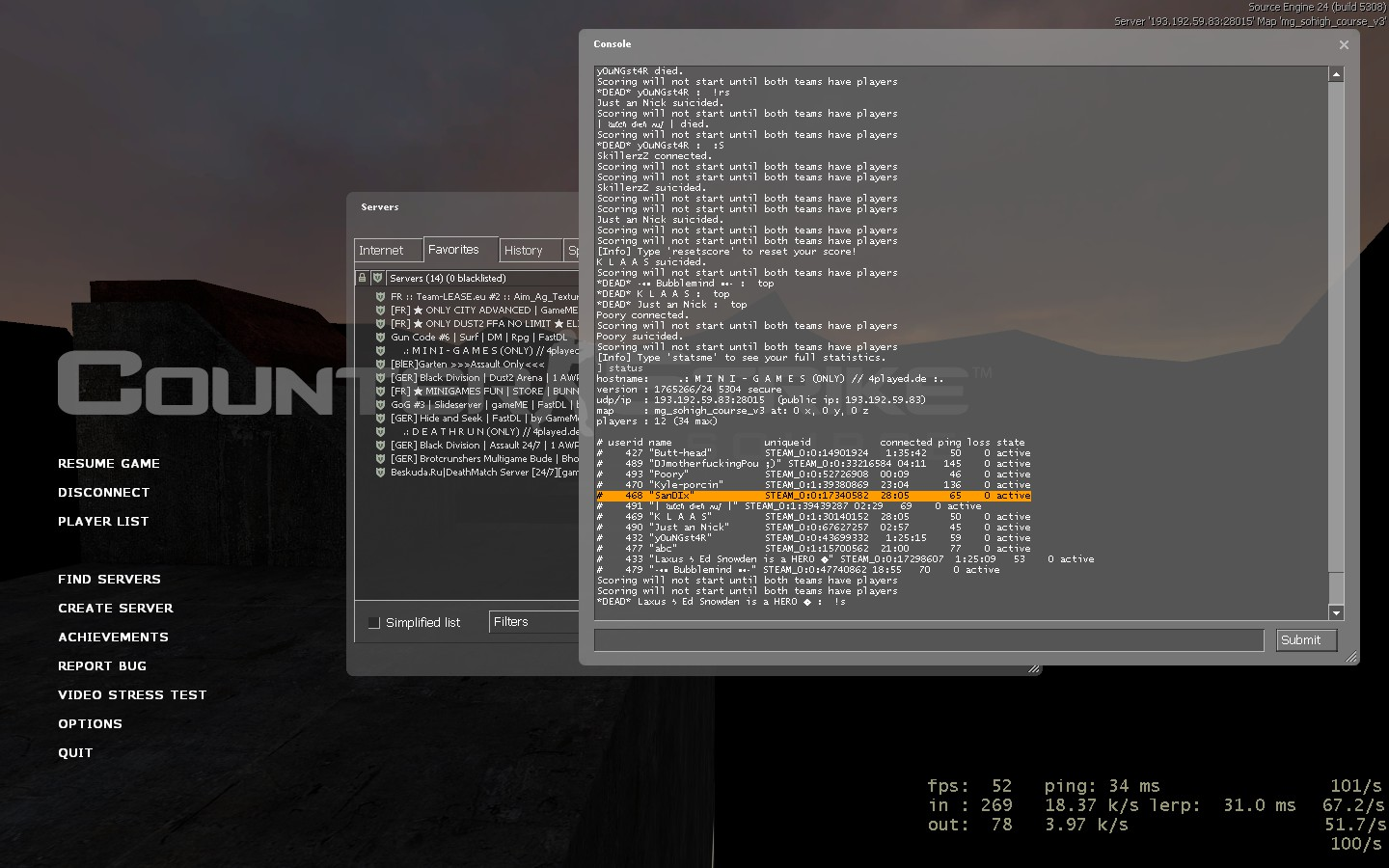Click shield icon of ONLY DUST2 FFA server
1389x868 pixels.
point(380,324)
